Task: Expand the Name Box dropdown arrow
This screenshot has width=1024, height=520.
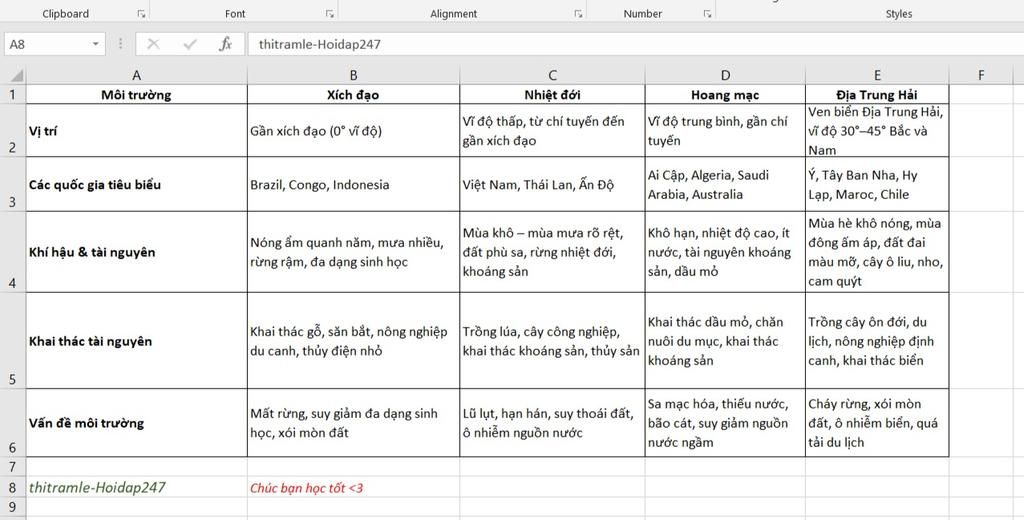Action: [95, 44]
